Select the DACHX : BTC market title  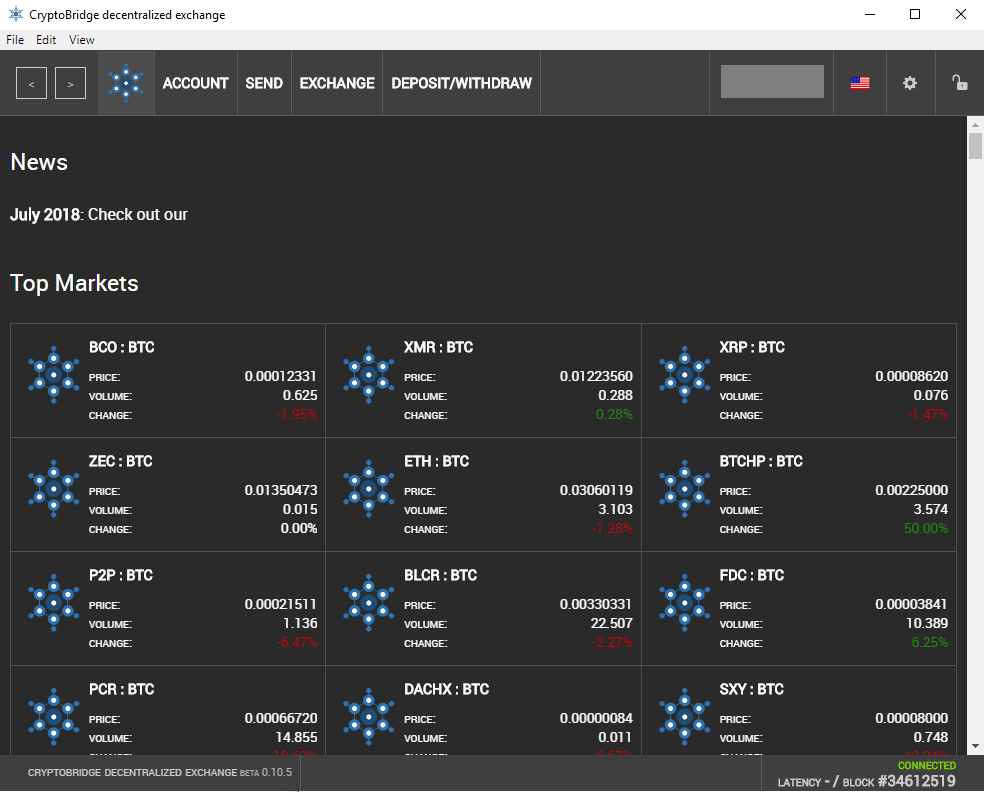(x=446, y=689)
